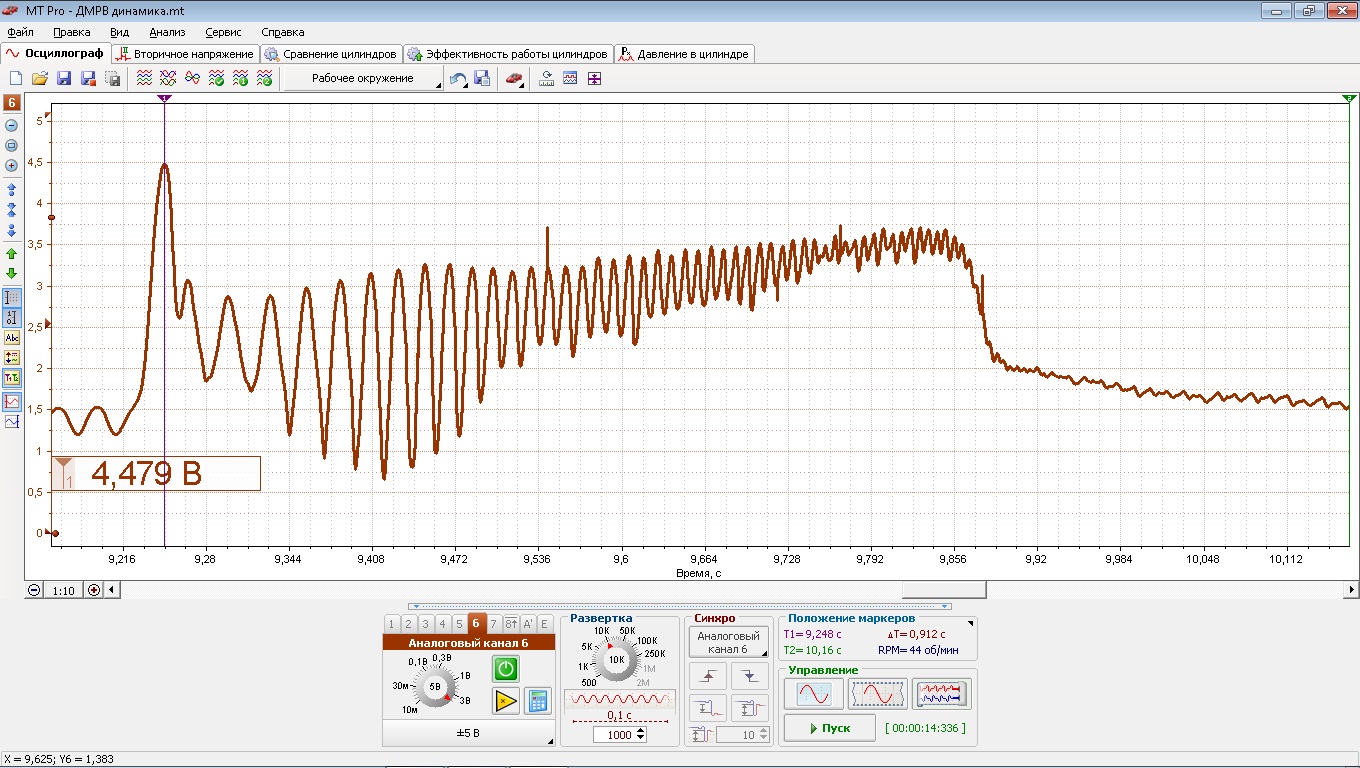Switch to the Сравнение цилиндров tab
This screenshot has height=768, width=1360.
(x=330, y=54)
